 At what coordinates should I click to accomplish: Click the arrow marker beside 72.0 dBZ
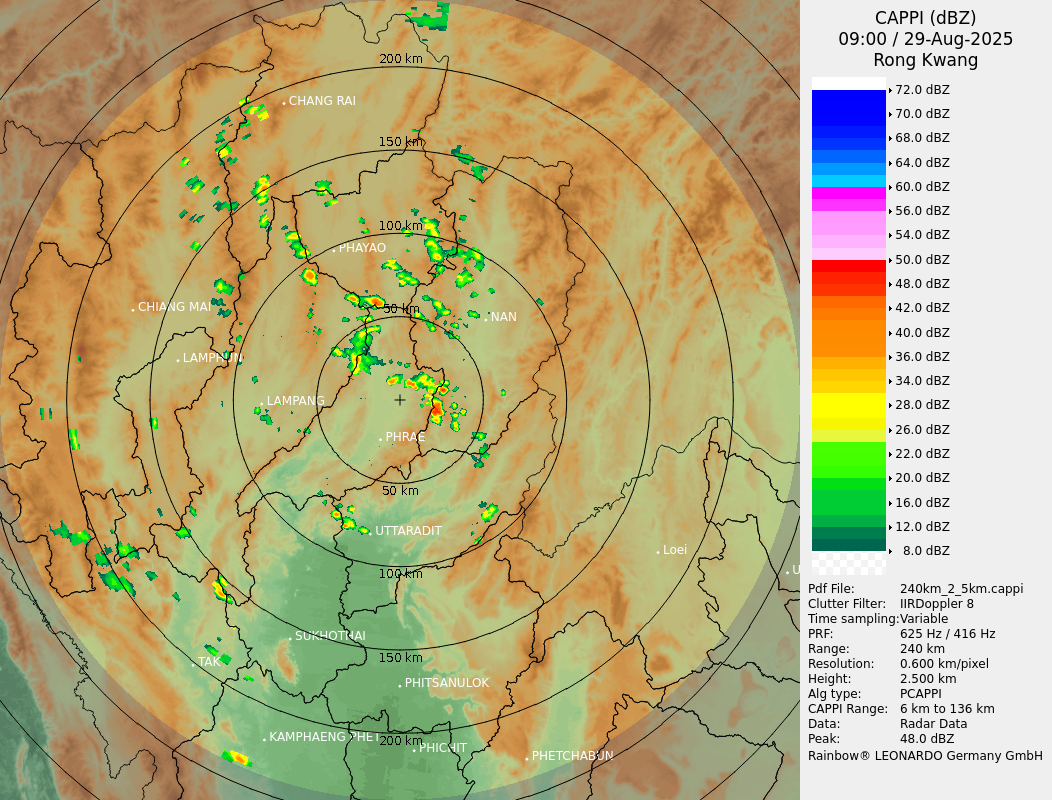point(890,90)
